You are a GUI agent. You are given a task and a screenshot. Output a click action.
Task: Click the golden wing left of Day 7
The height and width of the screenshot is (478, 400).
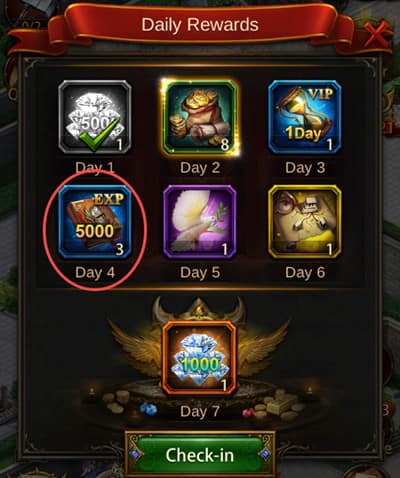[137, 348]
